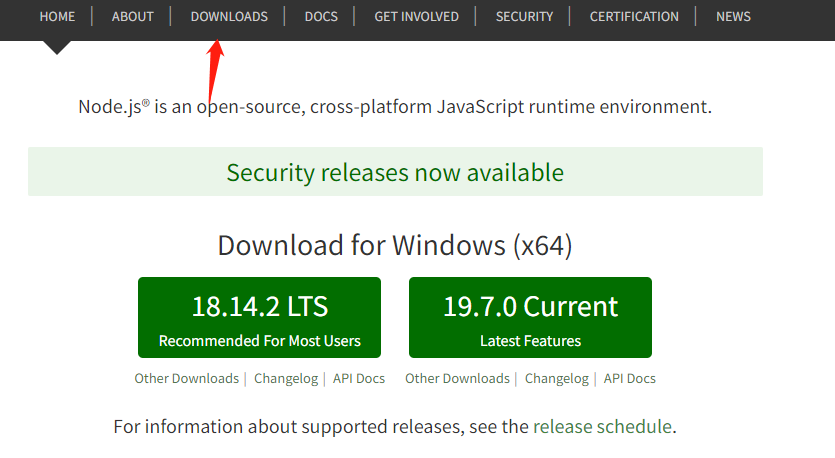This screenshot has height=458, width=835.
Task: Open Other Downloads under 18.14.2 LTS
Action: point(186,378)
